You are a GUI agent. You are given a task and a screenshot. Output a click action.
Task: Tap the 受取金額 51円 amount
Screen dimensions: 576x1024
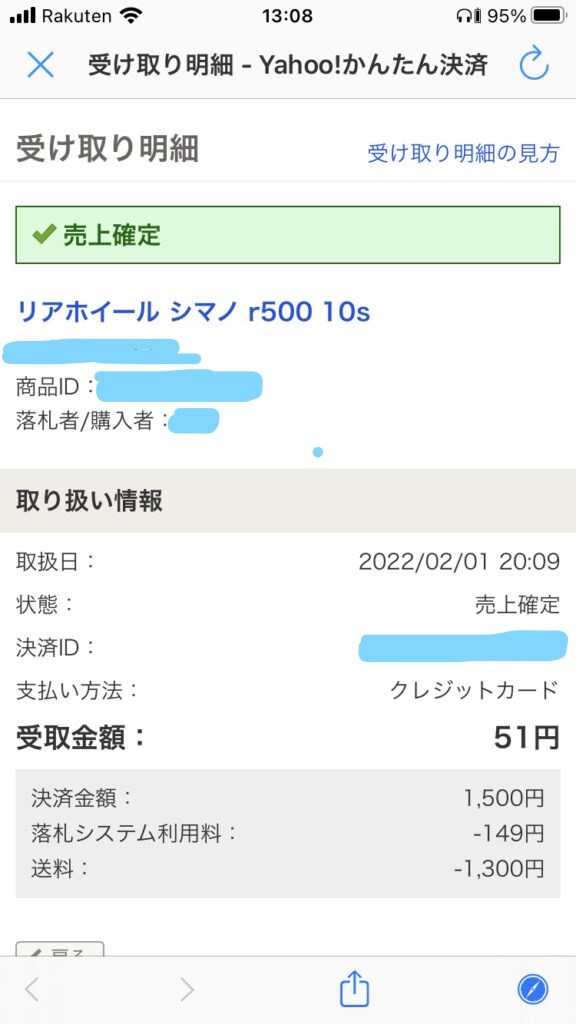[526, 739]
